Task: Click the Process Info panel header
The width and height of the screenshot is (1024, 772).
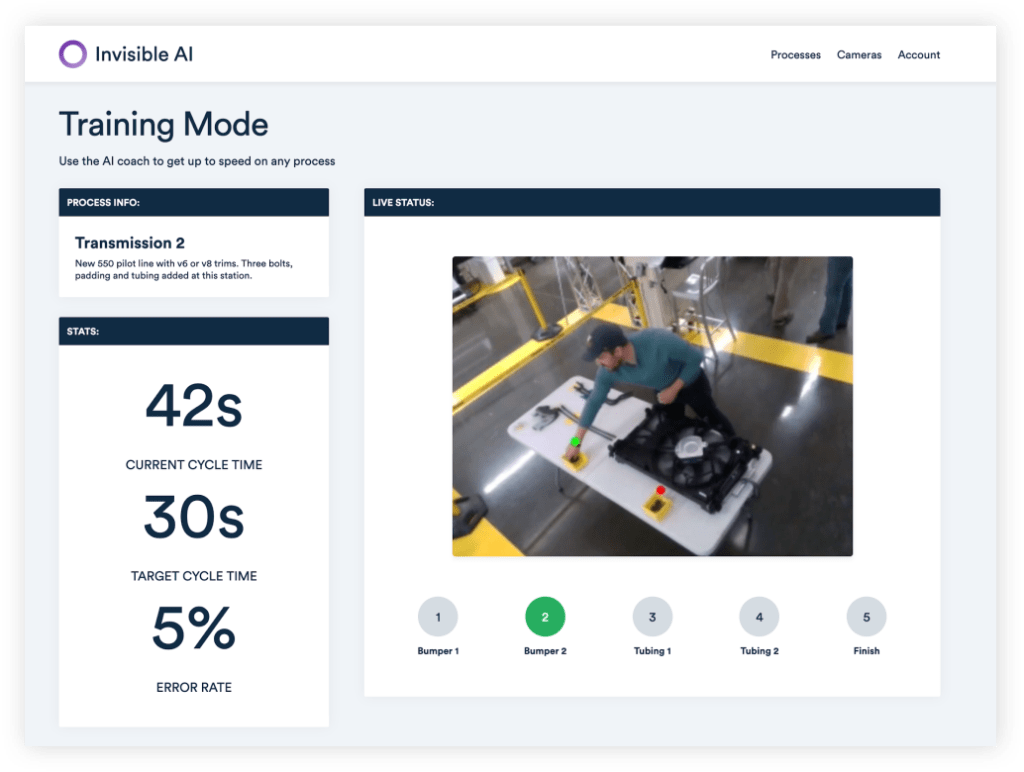Action: point(194,202)
